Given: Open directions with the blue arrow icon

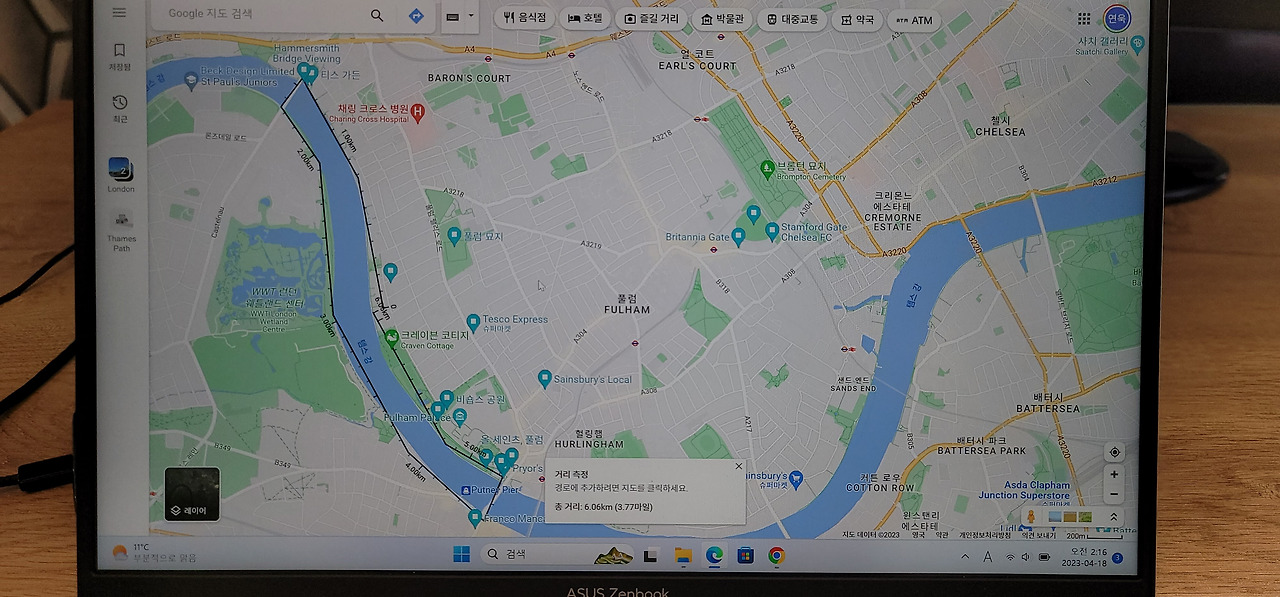Looking at the screenshot, I should click(x=416, y=16).
